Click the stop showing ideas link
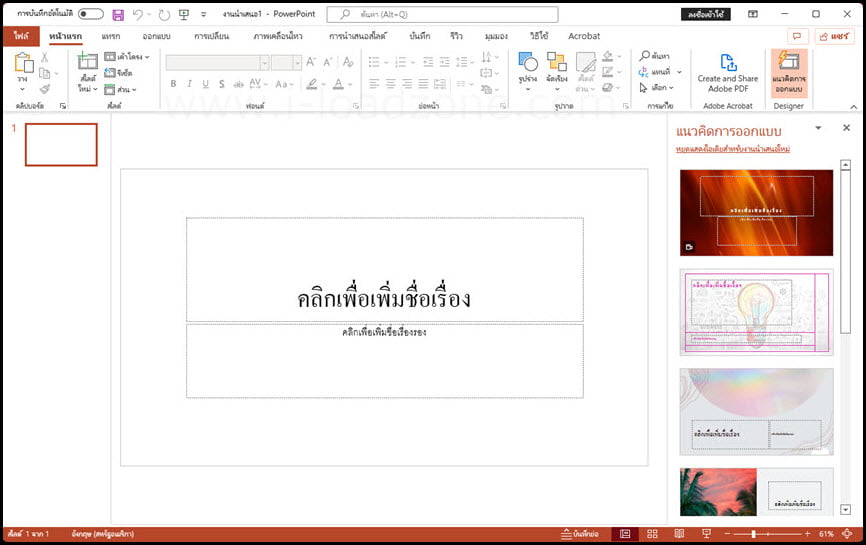This screenshot has width=866, height=545. click(732, 149)
